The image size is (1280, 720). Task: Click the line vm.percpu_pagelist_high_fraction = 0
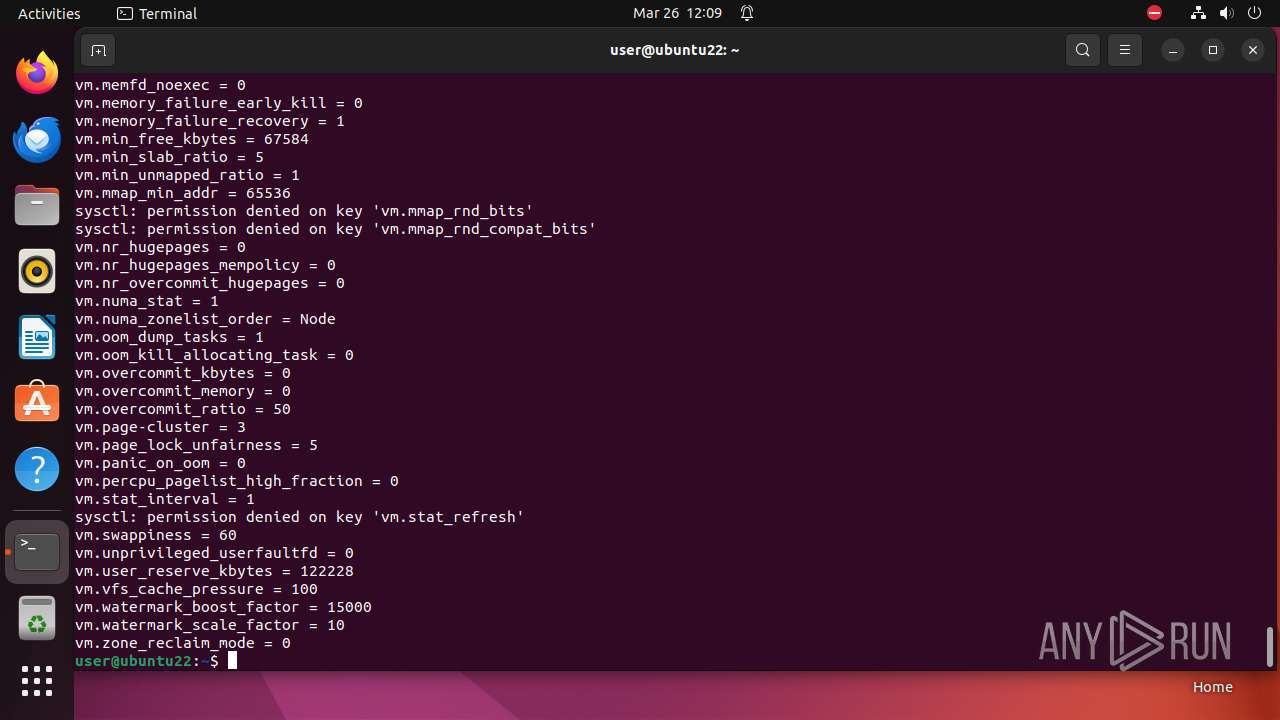(x=237, y=481)
